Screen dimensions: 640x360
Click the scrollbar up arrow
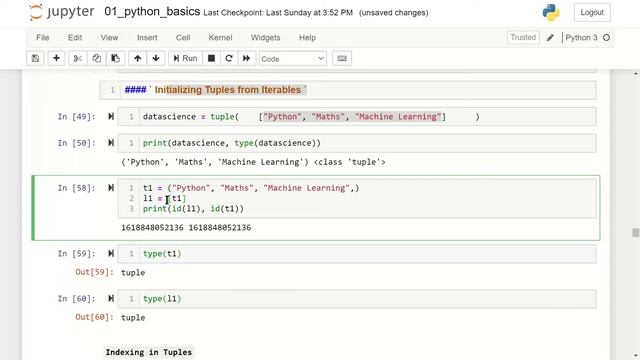pos(636,74)
